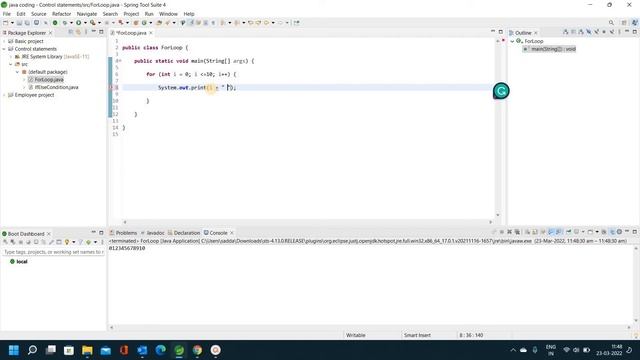Click the Java perspective icon at top right
This screenshot has height=360, width=640.
coord(634,23)
